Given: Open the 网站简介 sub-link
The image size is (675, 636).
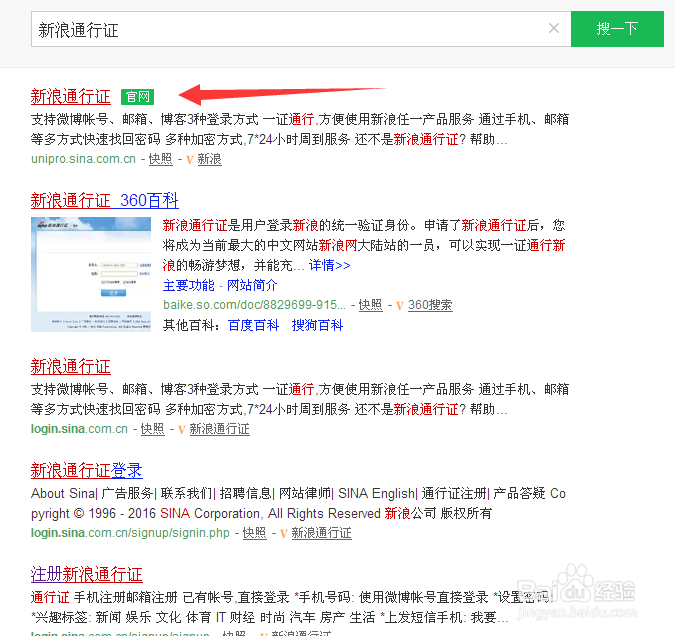Looking at the screenshot, I should click(x=252, y=285).
